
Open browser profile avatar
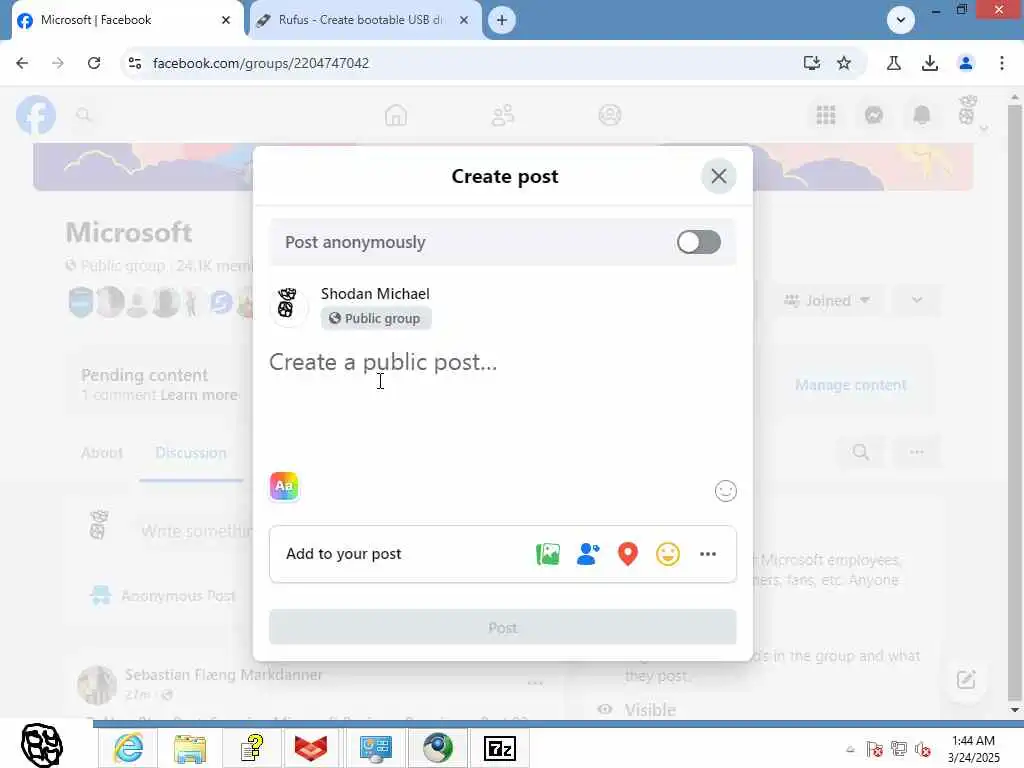pos(965,63)
